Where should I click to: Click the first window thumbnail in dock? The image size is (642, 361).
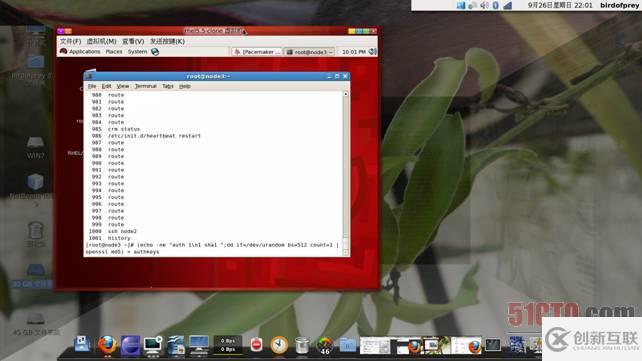click(375, 346)
